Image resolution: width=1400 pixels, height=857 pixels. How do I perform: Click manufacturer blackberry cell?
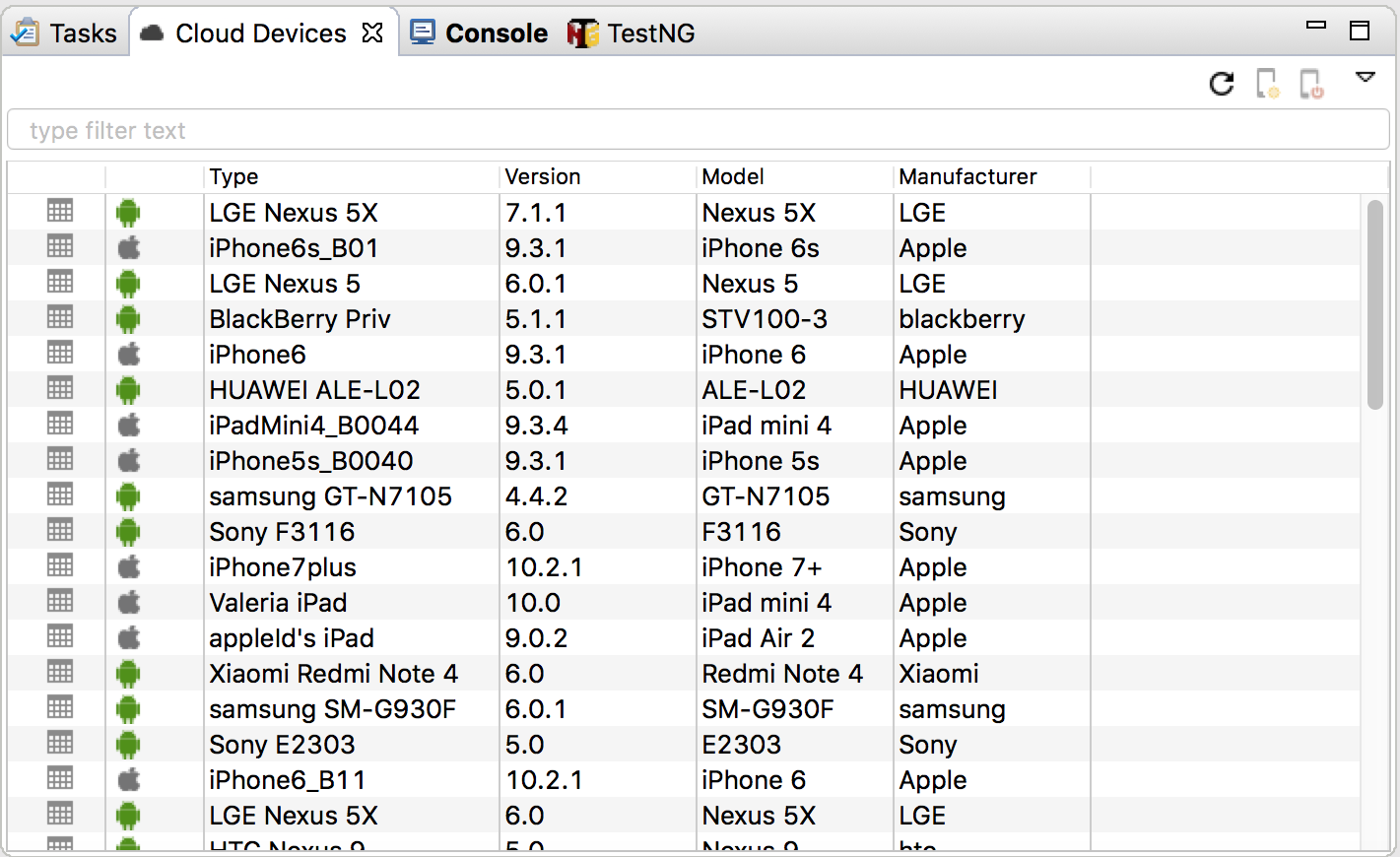coord(962,319)
